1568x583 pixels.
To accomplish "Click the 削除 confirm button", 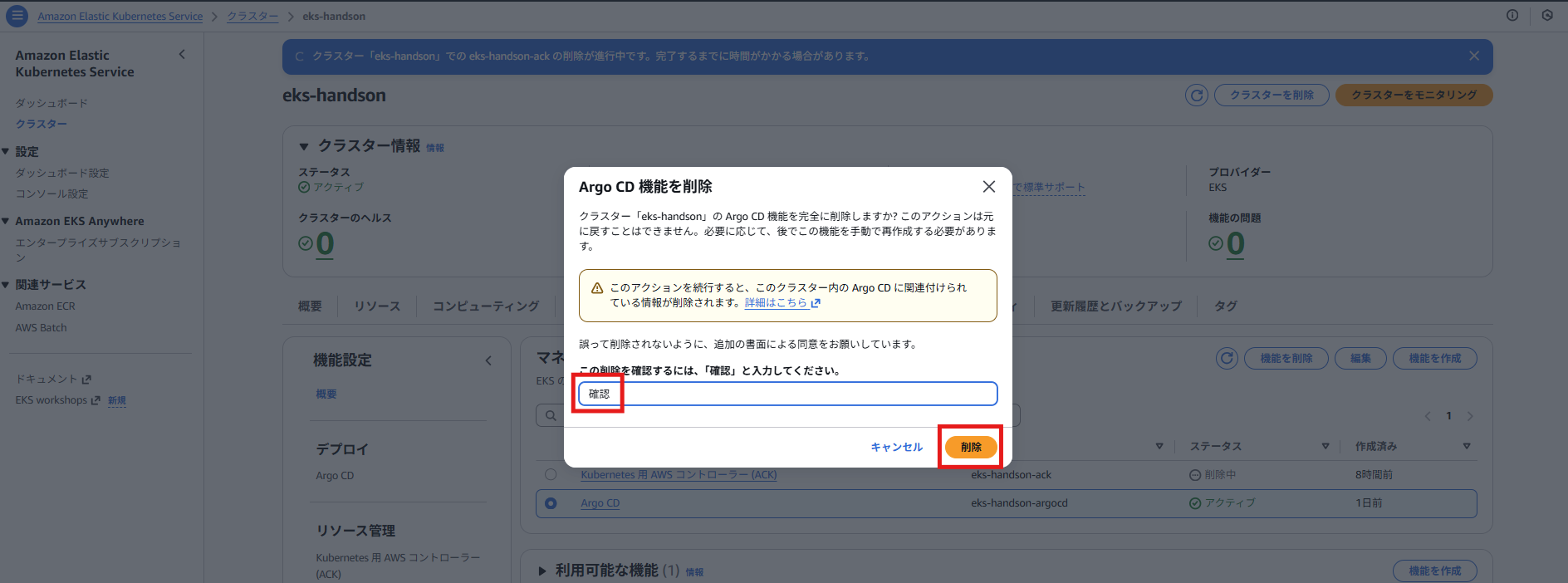I will point(971,447).
